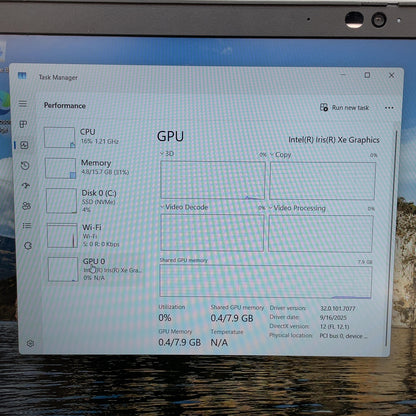This screenshot has height=416, width=416.
Task: Click the Run new task icon
Action: 324,107
